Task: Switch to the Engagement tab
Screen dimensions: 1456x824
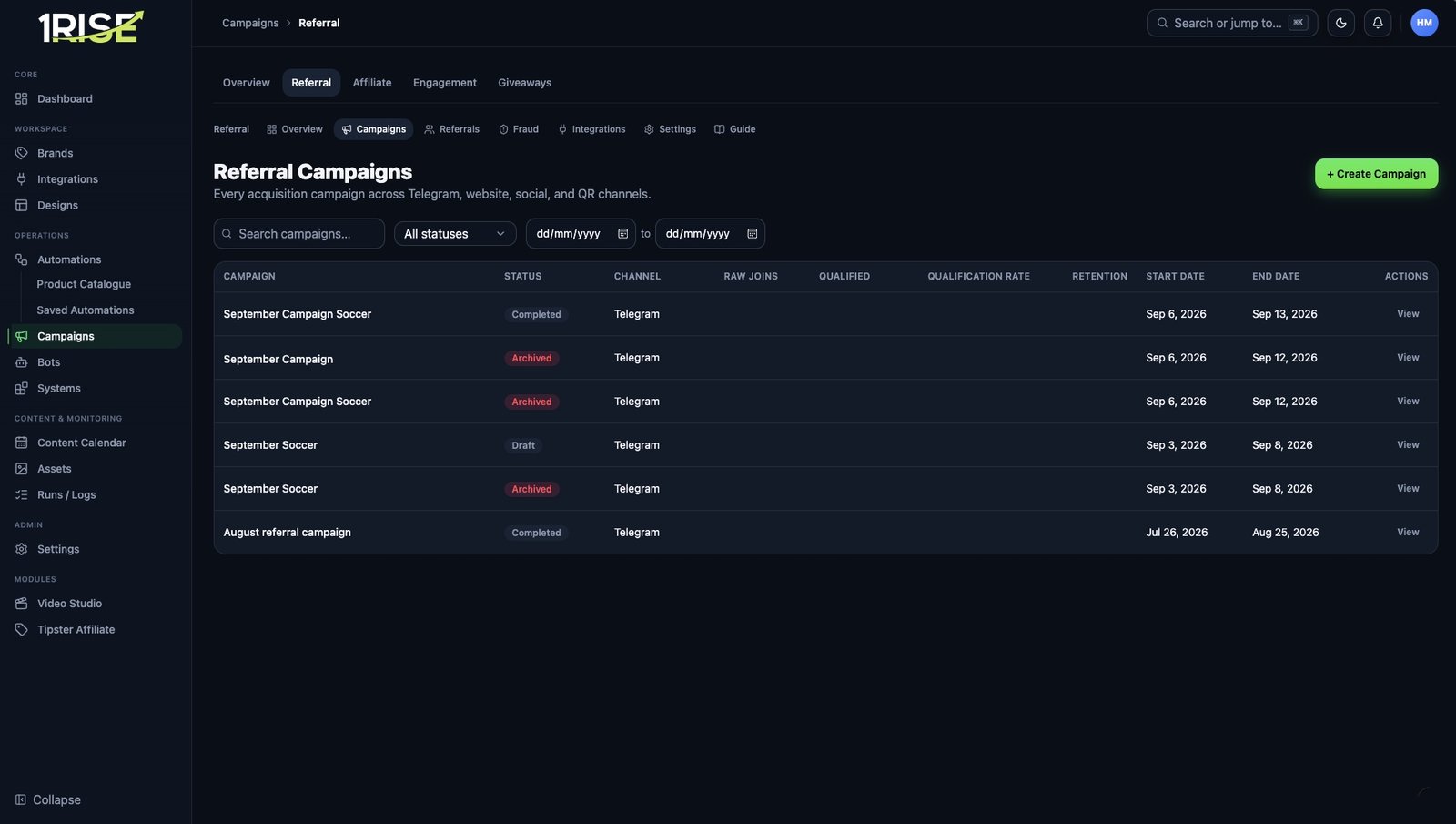Action: (445, 83)
